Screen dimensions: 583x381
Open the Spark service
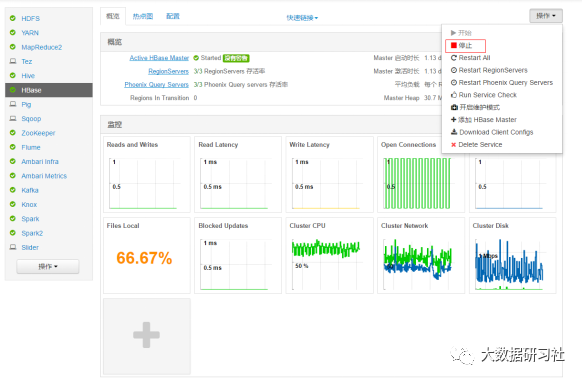[x=30, y=219]
